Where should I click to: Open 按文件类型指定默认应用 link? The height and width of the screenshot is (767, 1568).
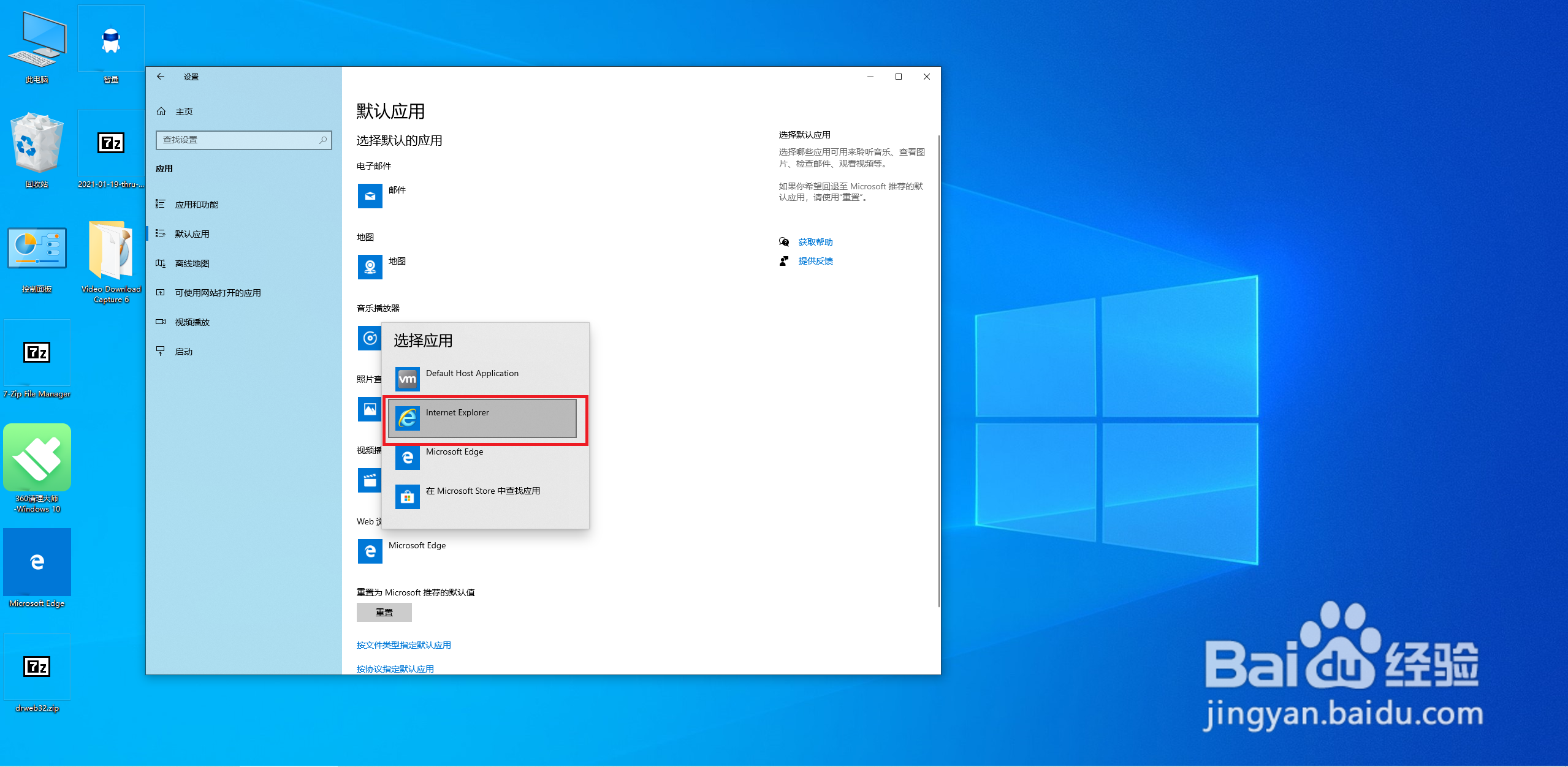(403, 645)
